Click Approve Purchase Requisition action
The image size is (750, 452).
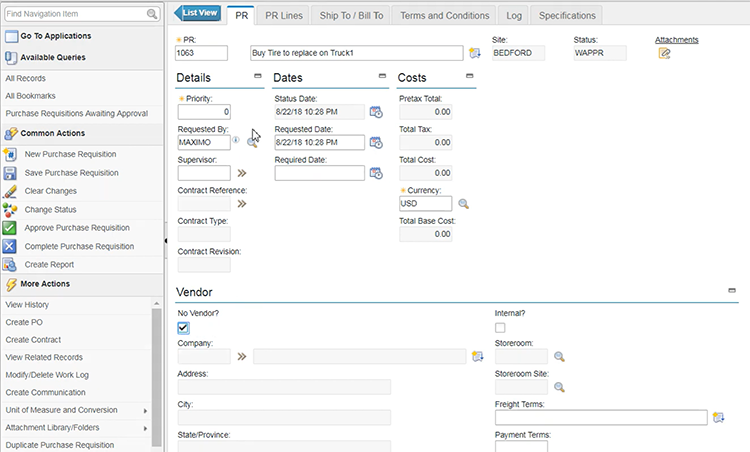coord(77,227)
